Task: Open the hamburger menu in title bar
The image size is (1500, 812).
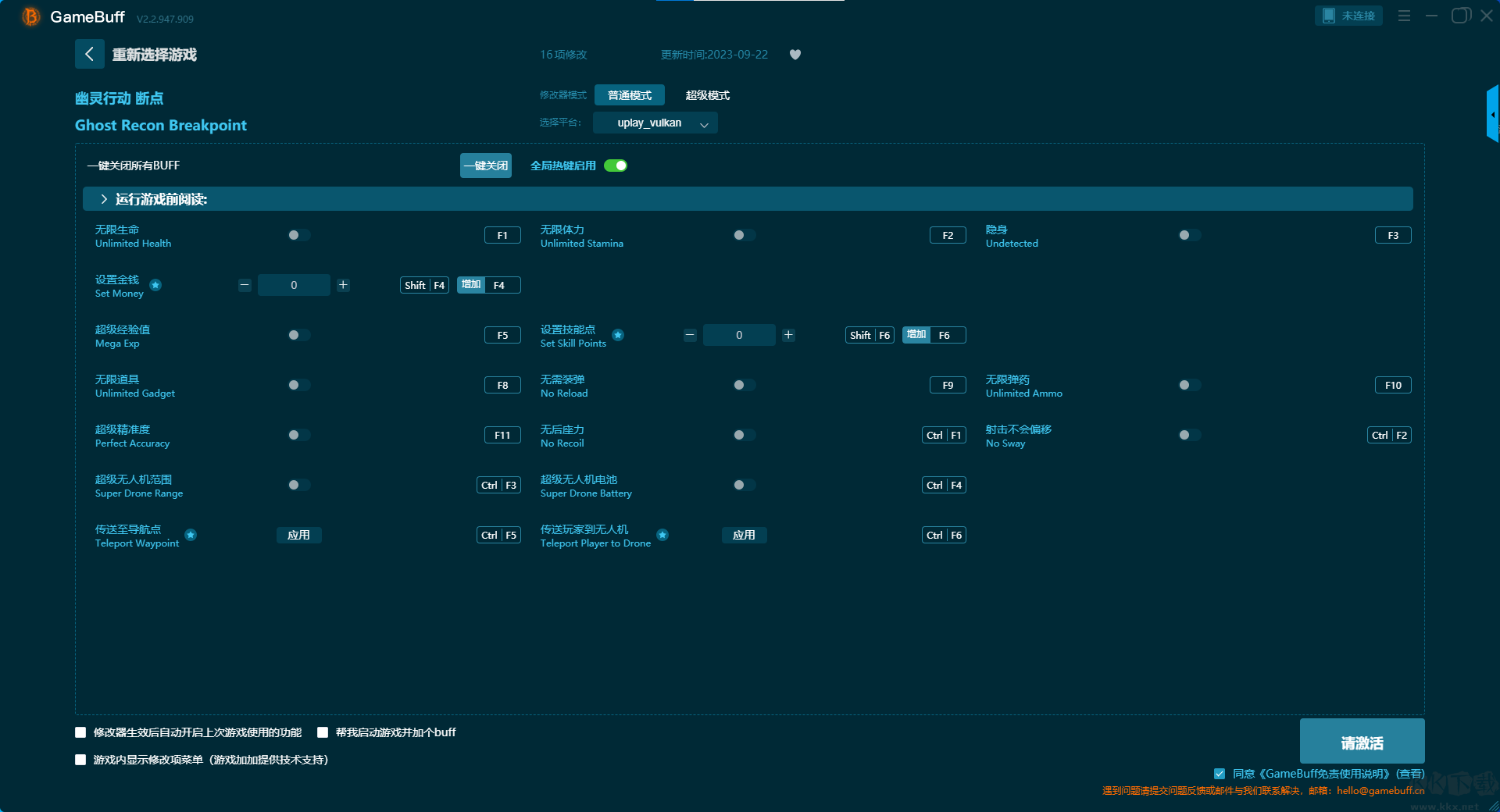Action: 1404,16
